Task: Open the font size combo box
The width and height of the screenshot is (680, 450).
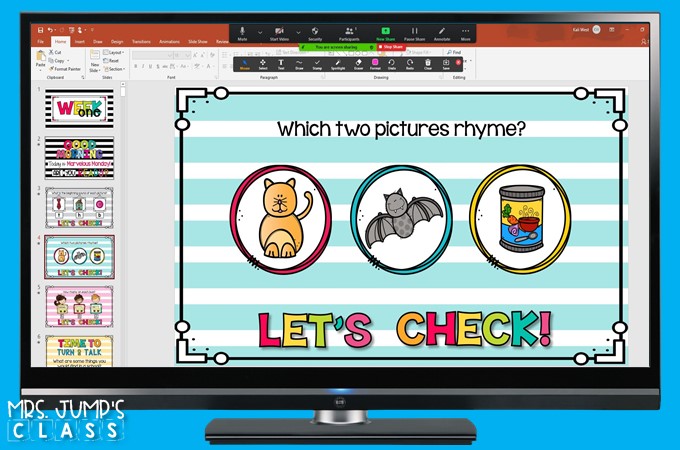Action: click(x=182, y=55)
